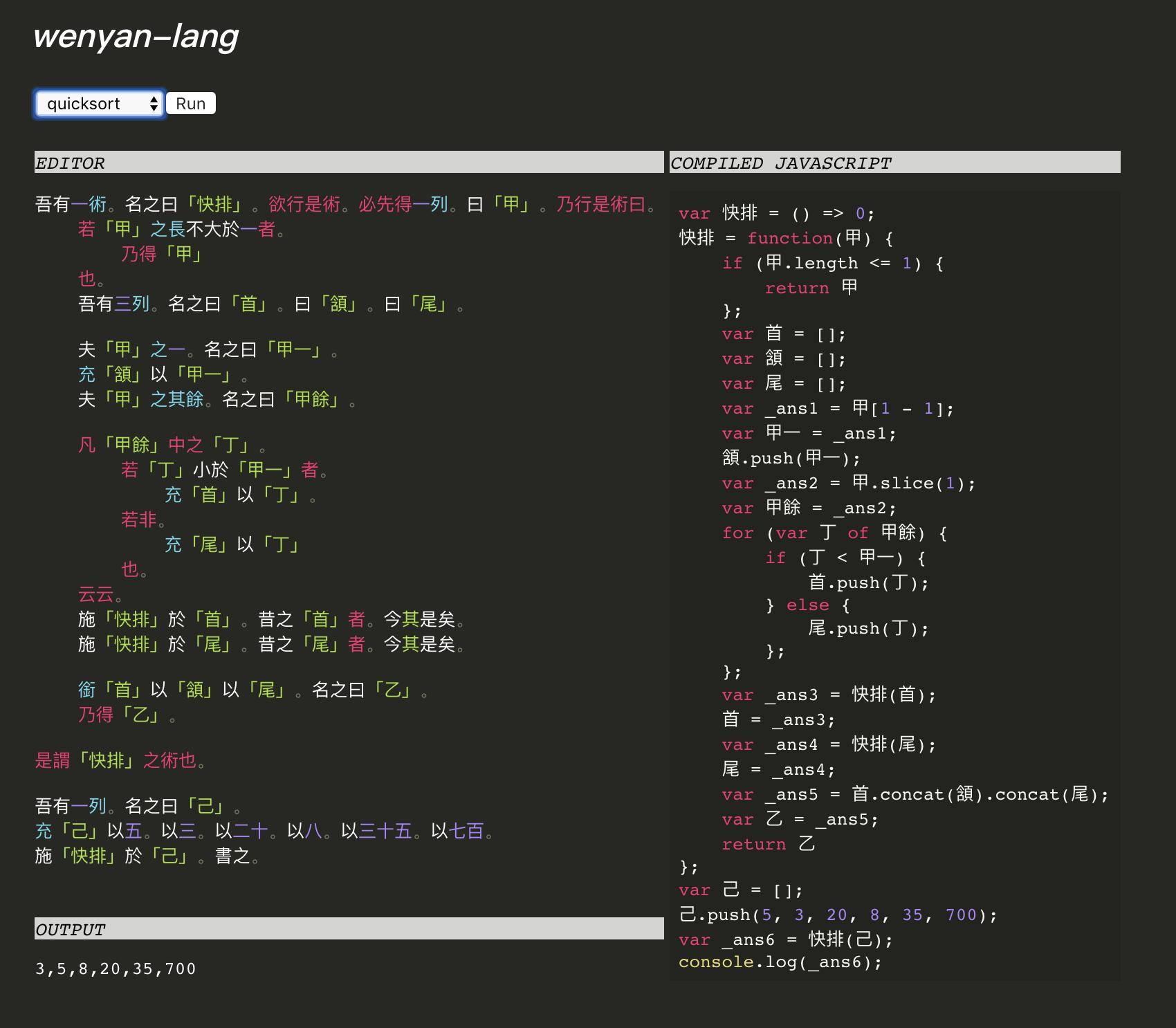Screen dimensions: 1176x1028
Task: Click compiled line var 乙 = _ans5
Action: pyautogui.click(x=800, y=820)
